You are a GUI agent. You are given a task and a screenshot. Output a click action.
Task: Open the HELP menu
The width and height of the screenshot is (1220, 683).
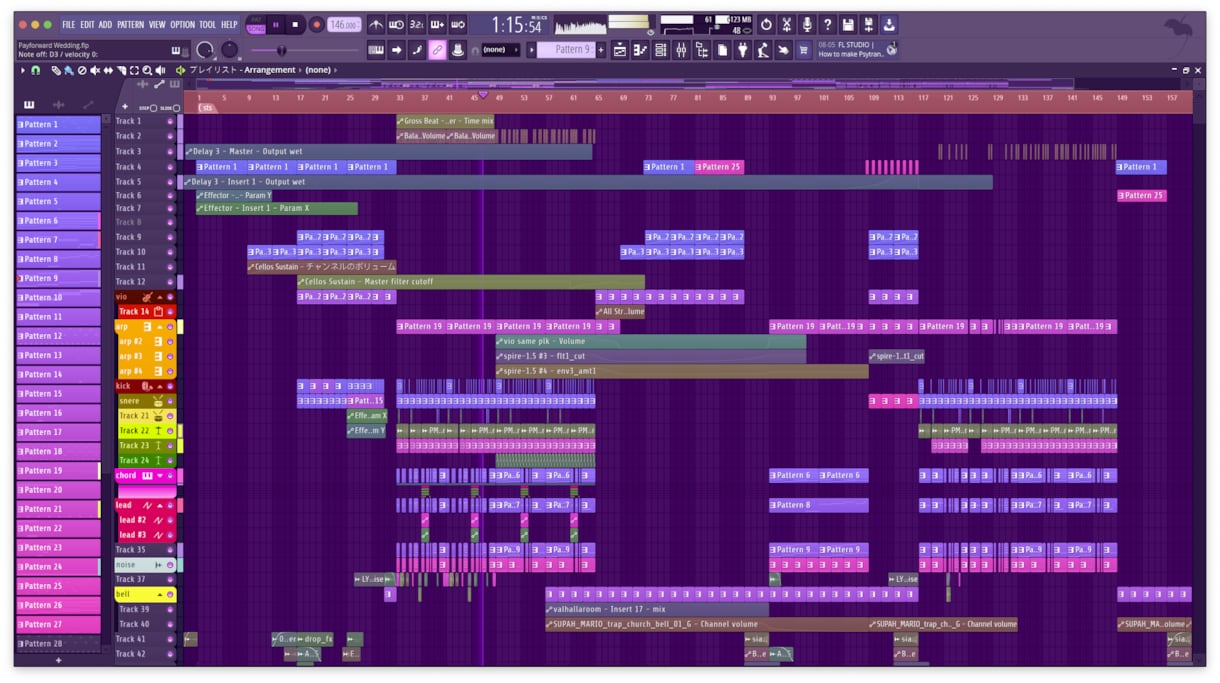(x=229, y=25)
